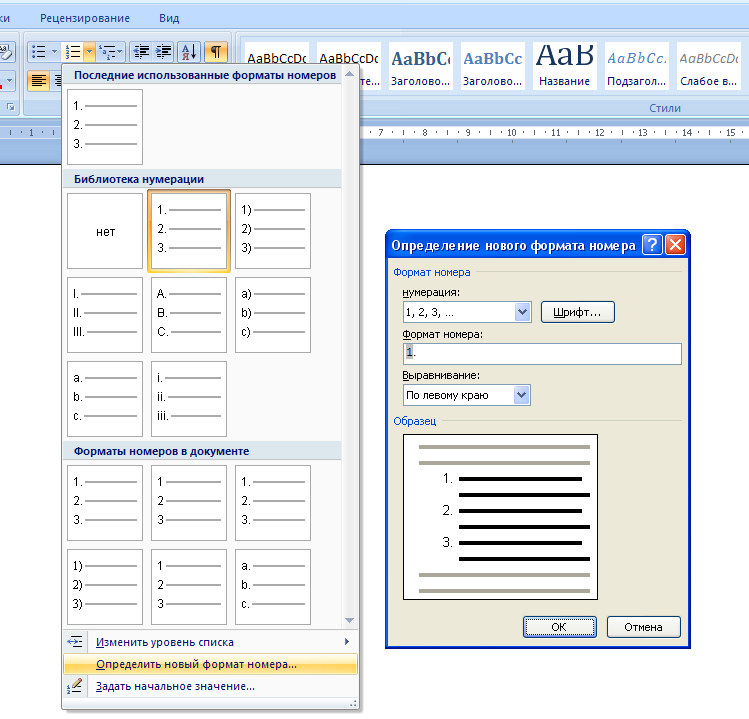Viewport: 749px width, 719px height.
Task: Toggle the Numbering dropdown arrow
Action: pyautogui.click(x=89, y=52)
